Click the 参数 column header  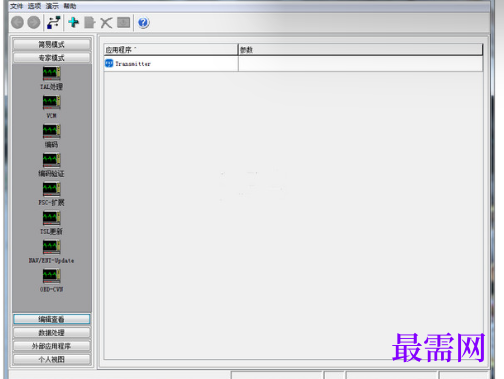tap(360, 50)
